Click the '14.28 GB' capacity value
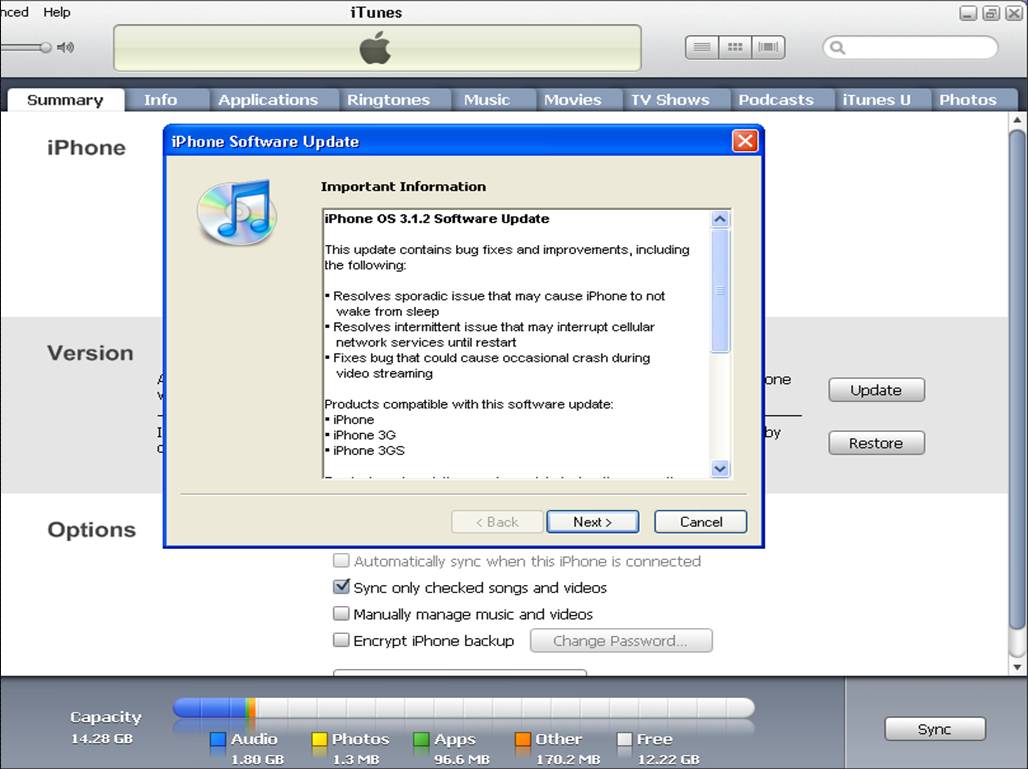Image resolution: width=1028 pixels, height=769 pixels. pyautogui.click(x=102, y=738)
